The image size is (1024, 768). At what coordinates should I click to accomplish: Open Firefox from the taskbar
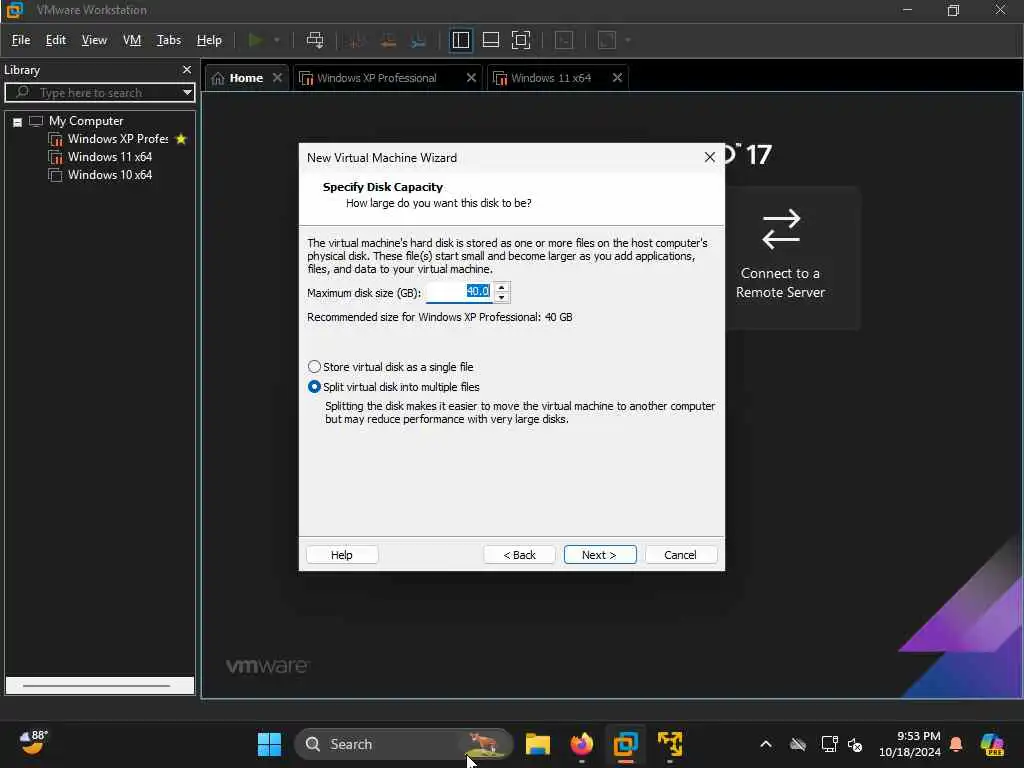pos(582,744)
